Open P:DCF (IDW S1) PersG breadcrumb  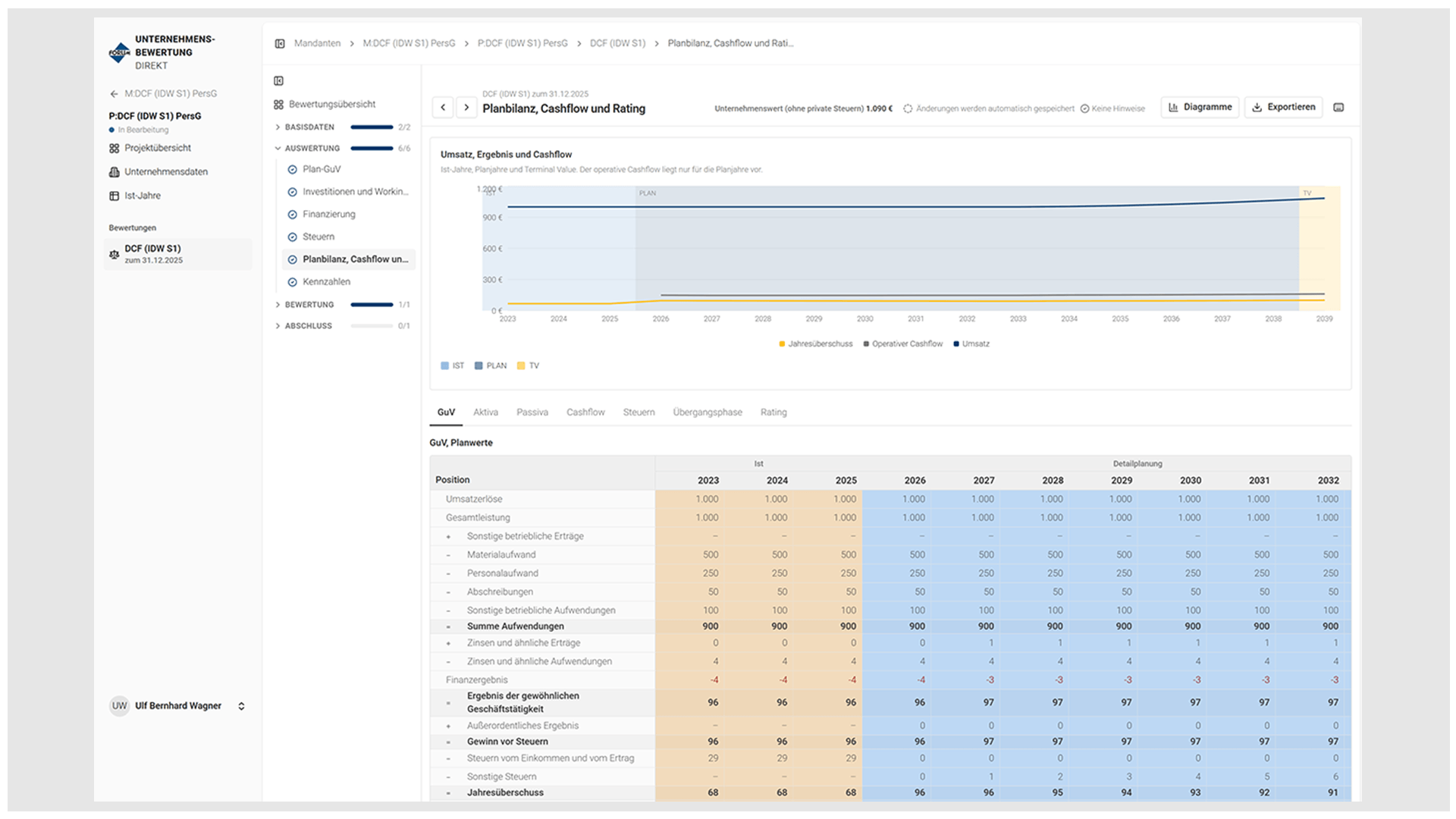point(522,43)
